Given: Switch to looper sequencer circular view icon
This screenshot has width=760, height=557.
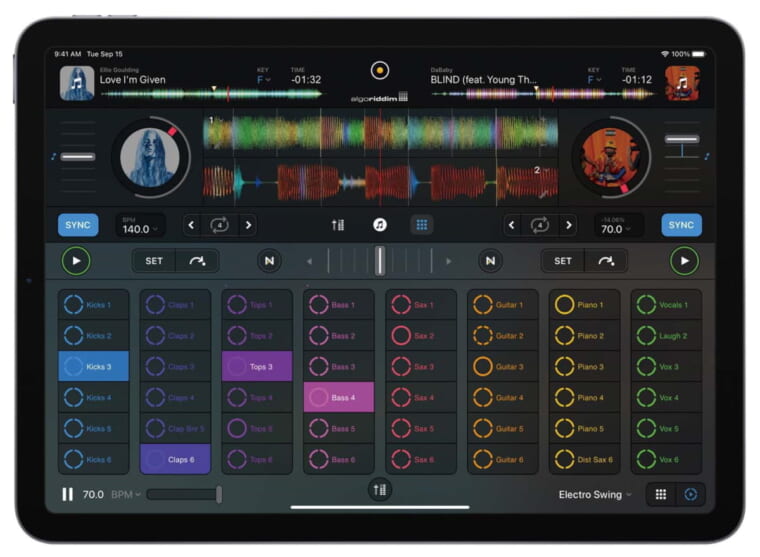Looking at the screenshot, I should pyautogui.click(x=691, y=494).
